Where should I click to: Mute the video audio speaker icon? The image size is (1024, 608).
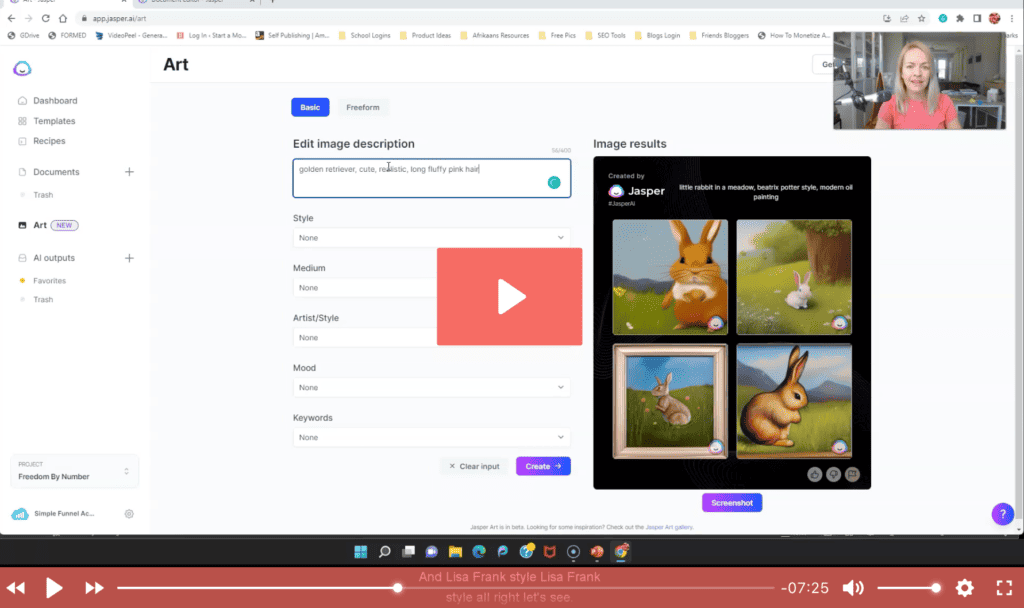click(x=853, y=588)
